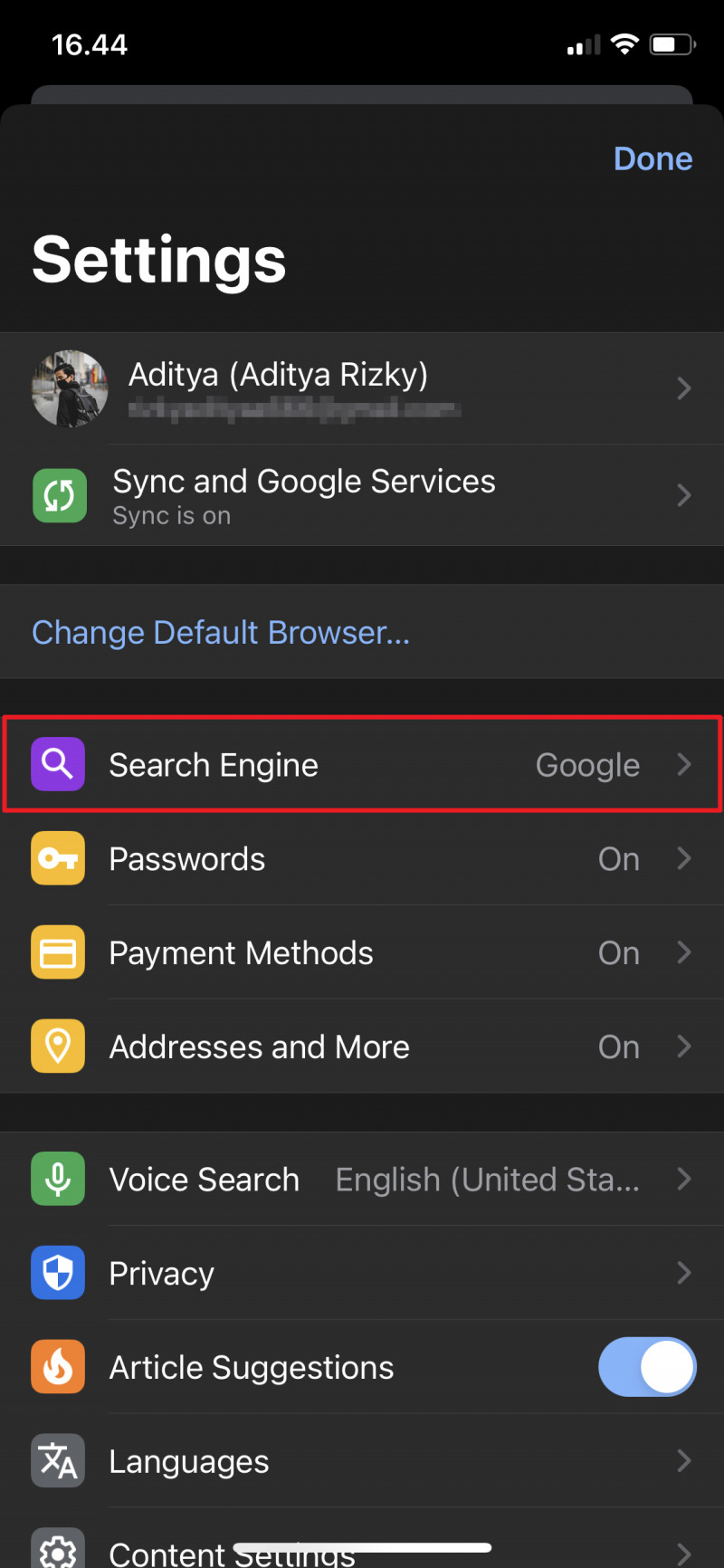Open Sync and Google Services
Image resolution: width=724 pixels, height=1568 pixels.
click(304, 494)
